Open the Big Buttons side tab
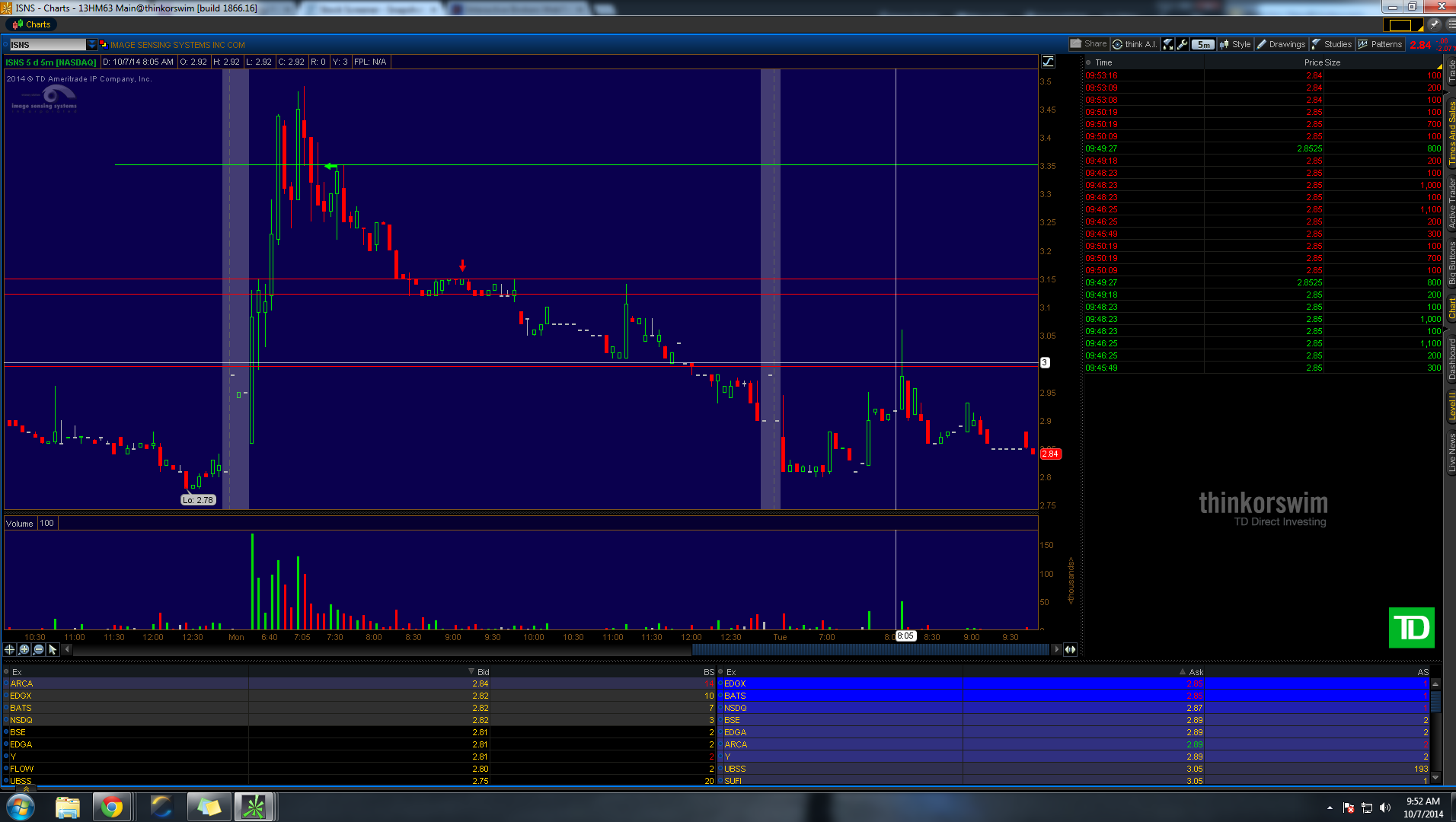The width and height of the screenshot is (1456, 822). (x=1451, y=263)
